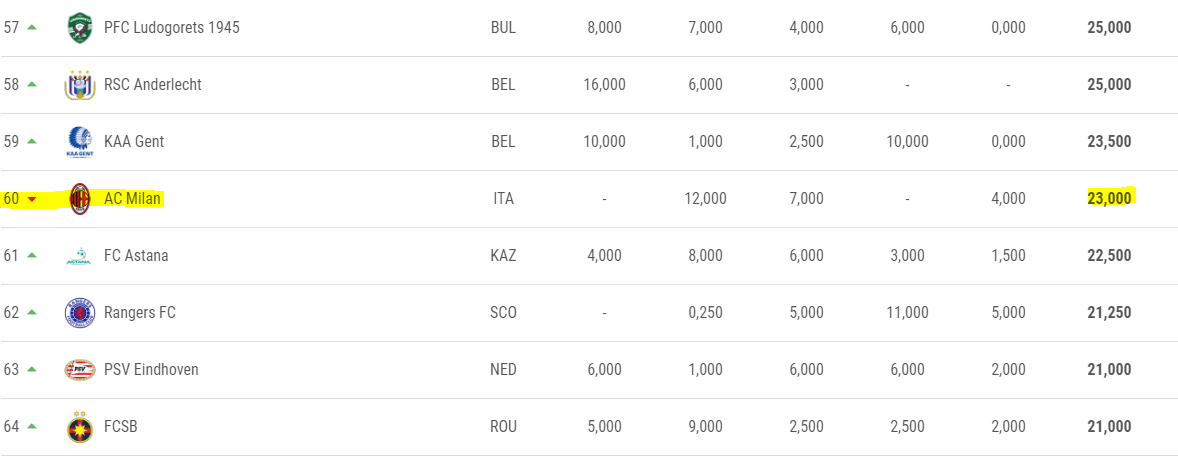Click the KAA Gent team name
Screen dimensions: 1178x461
point(134,142)
